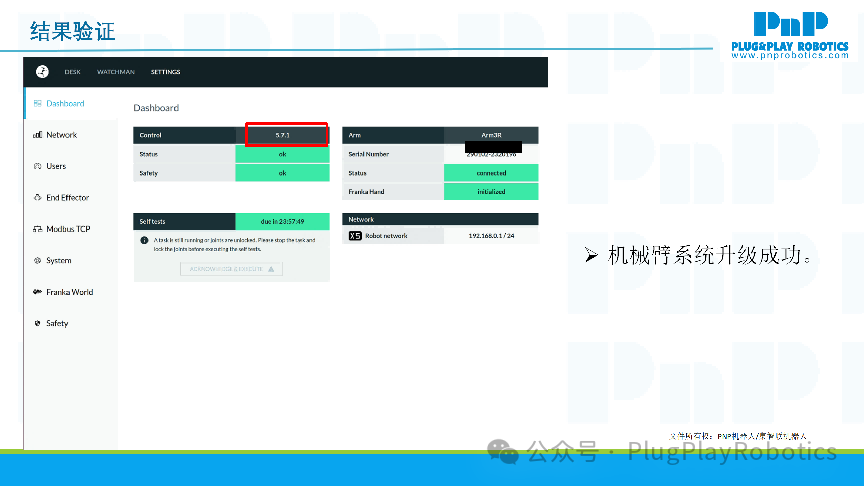Click the Safety shield sidebar icon
This screenshot has width=864, height=486.
click(37, 323)
